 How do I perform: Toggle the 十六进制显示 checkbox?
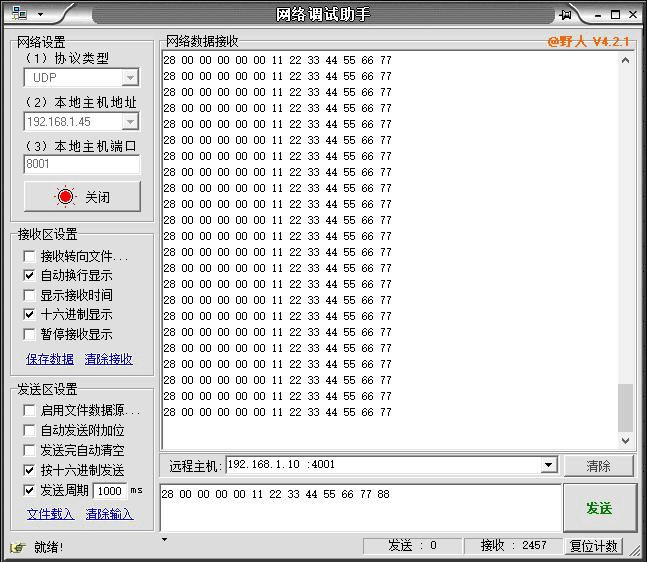coord(29,314)
